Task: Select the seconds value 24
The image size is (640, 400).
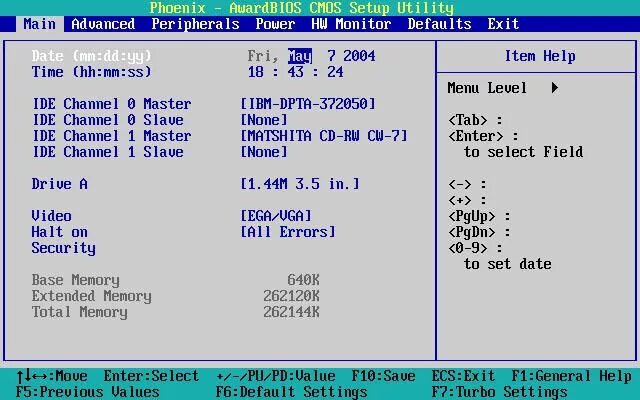Action: coord(336,72)
